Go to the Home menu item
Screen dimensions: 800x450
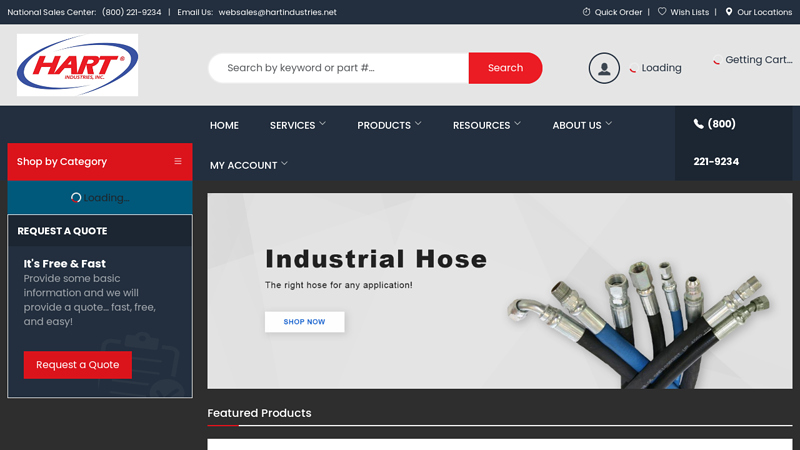(x=224, y=126)
